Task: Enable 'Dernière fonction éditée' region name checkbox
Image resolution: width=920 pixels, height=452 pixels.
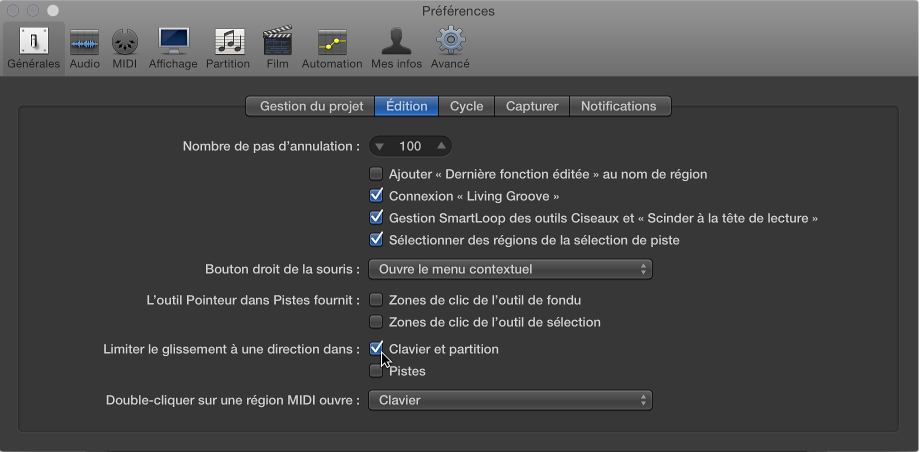Action: [376, 174]
